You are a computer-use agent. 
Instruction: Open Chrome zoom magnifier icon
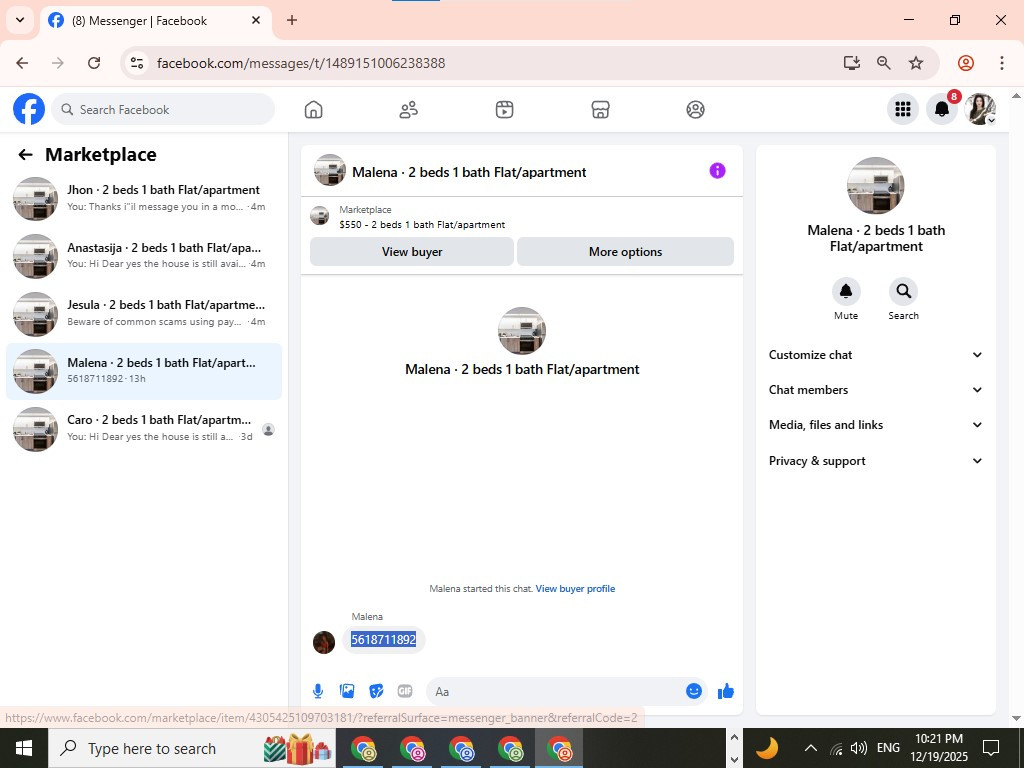(x=884, y=63)
